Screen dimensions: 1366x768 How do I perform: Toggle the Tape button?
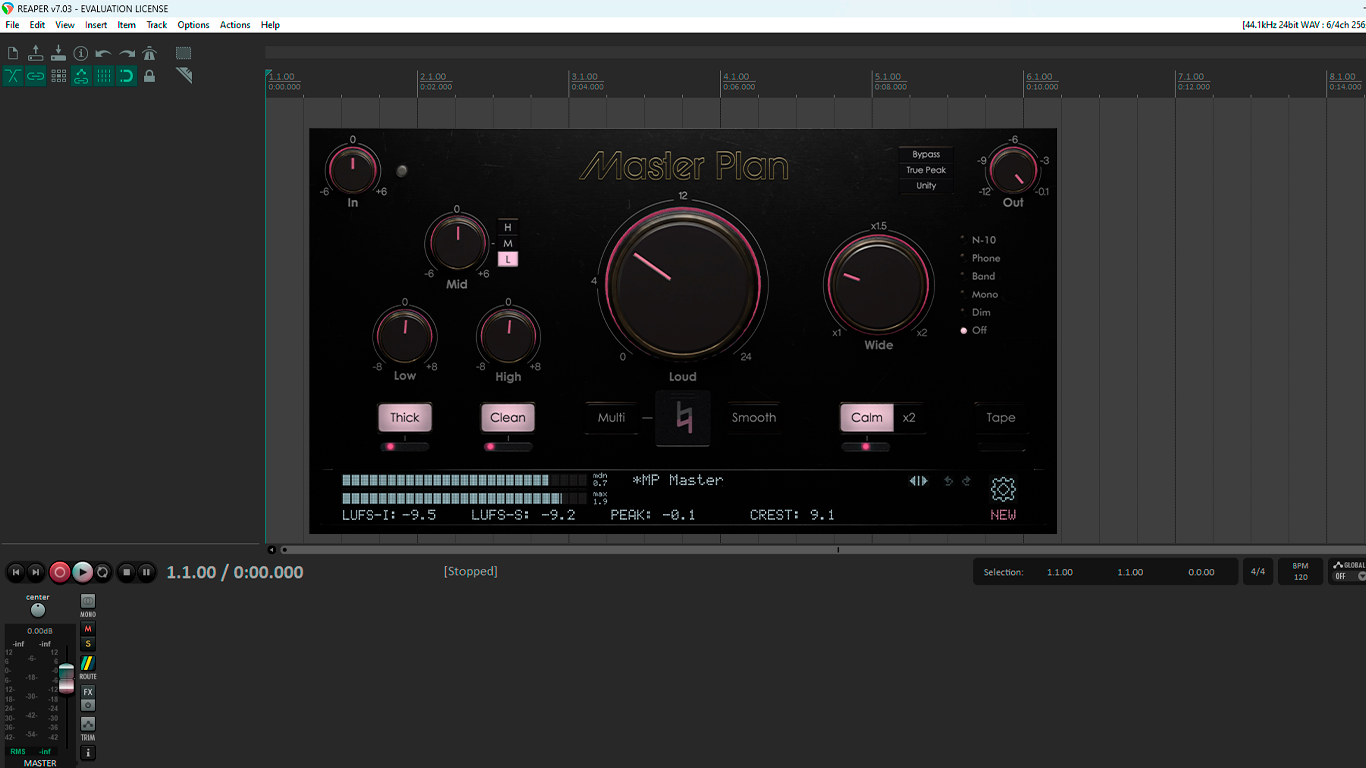pyautogui.click(x=1001, y=418)
